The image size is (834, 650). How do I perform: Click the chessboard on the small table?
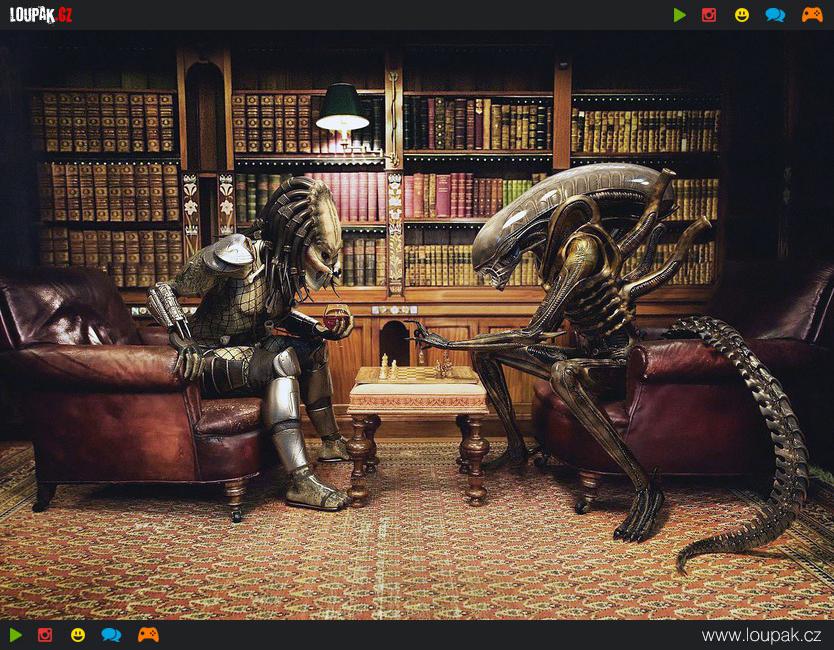(x=418, y=374)
